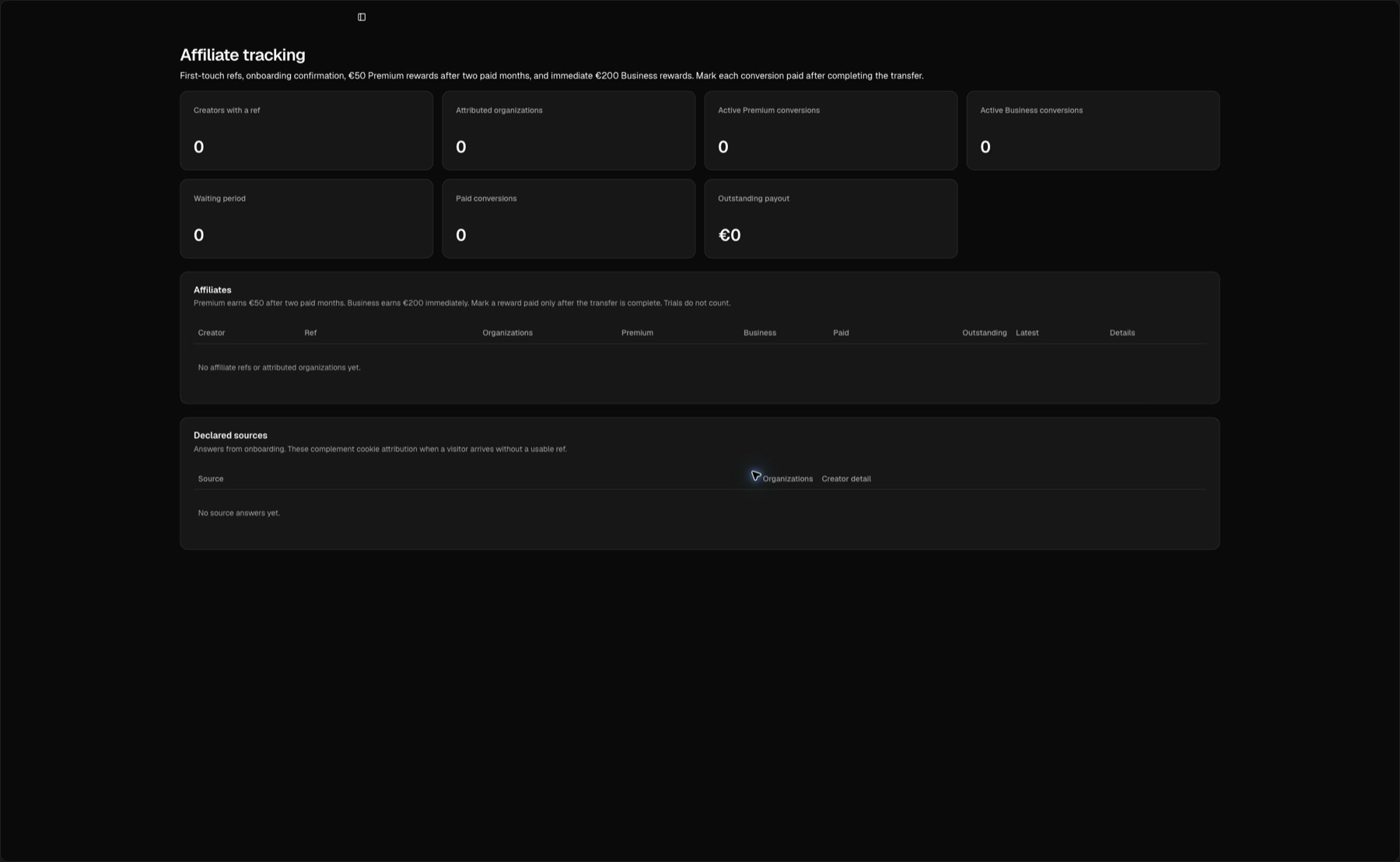This screenshot has height=862, width=1400.
Task: Click the 'Outstanding' column header
Action: (985, 333)
